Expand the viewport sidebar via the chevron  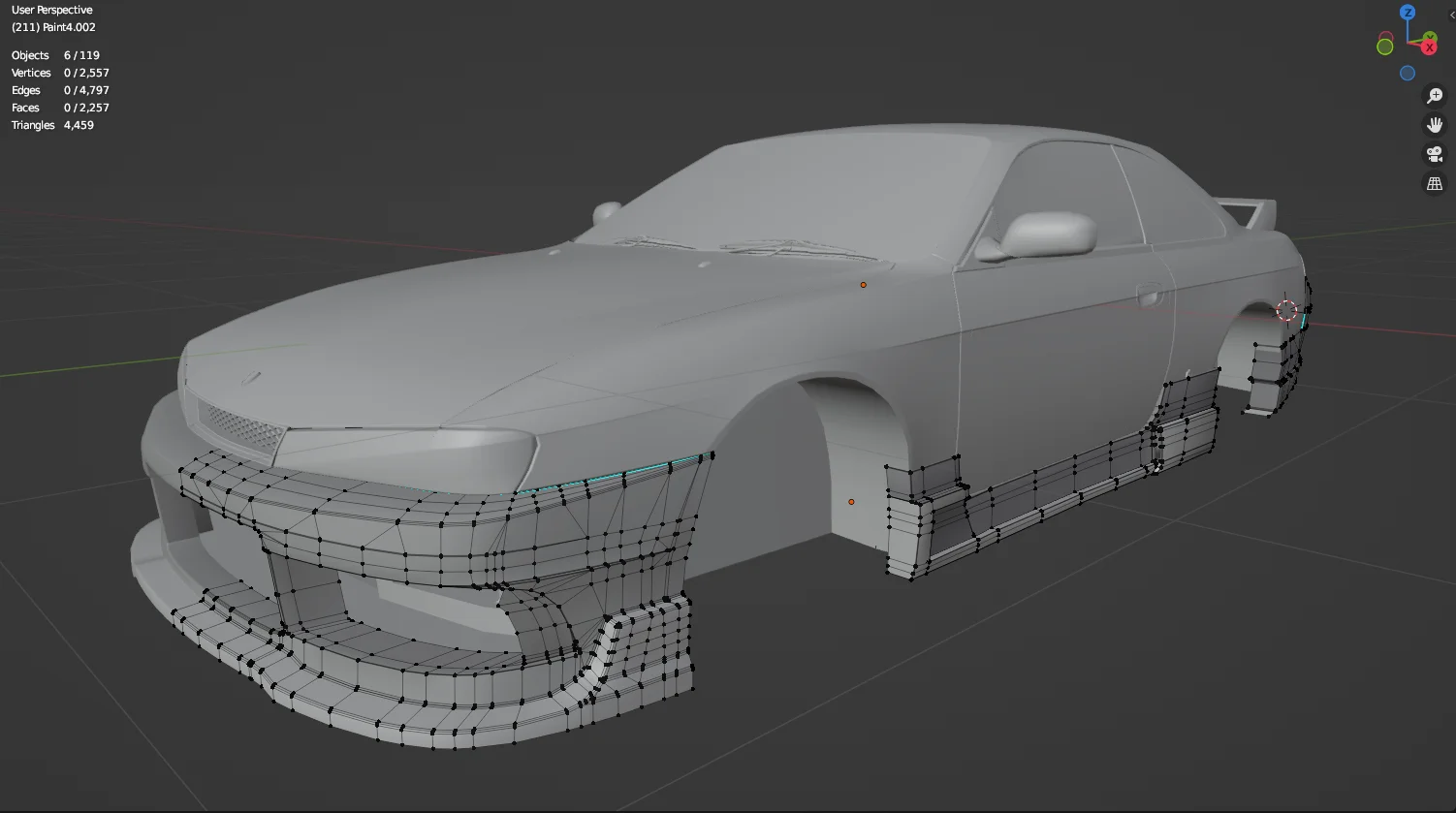point(1452,15)
